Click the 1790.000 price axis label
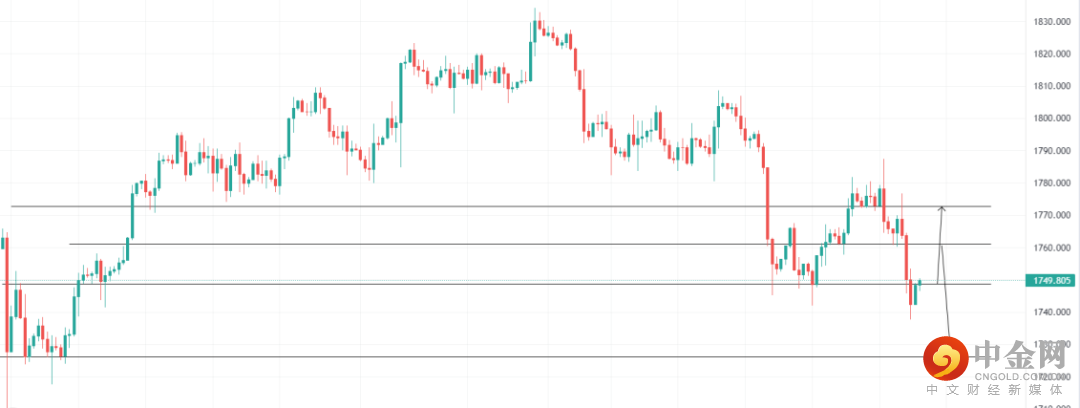The width and height of the screenshot is (1080, 408). 1049,151
